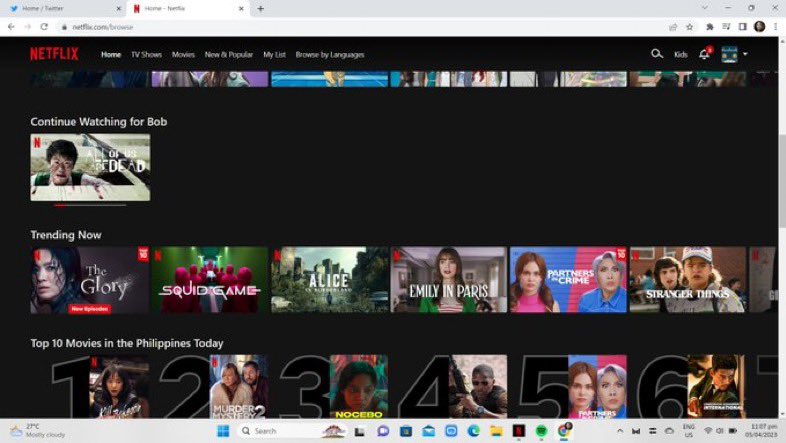
Task: Click the Netflix profile avatar
Action: click(x=729, y=54)
